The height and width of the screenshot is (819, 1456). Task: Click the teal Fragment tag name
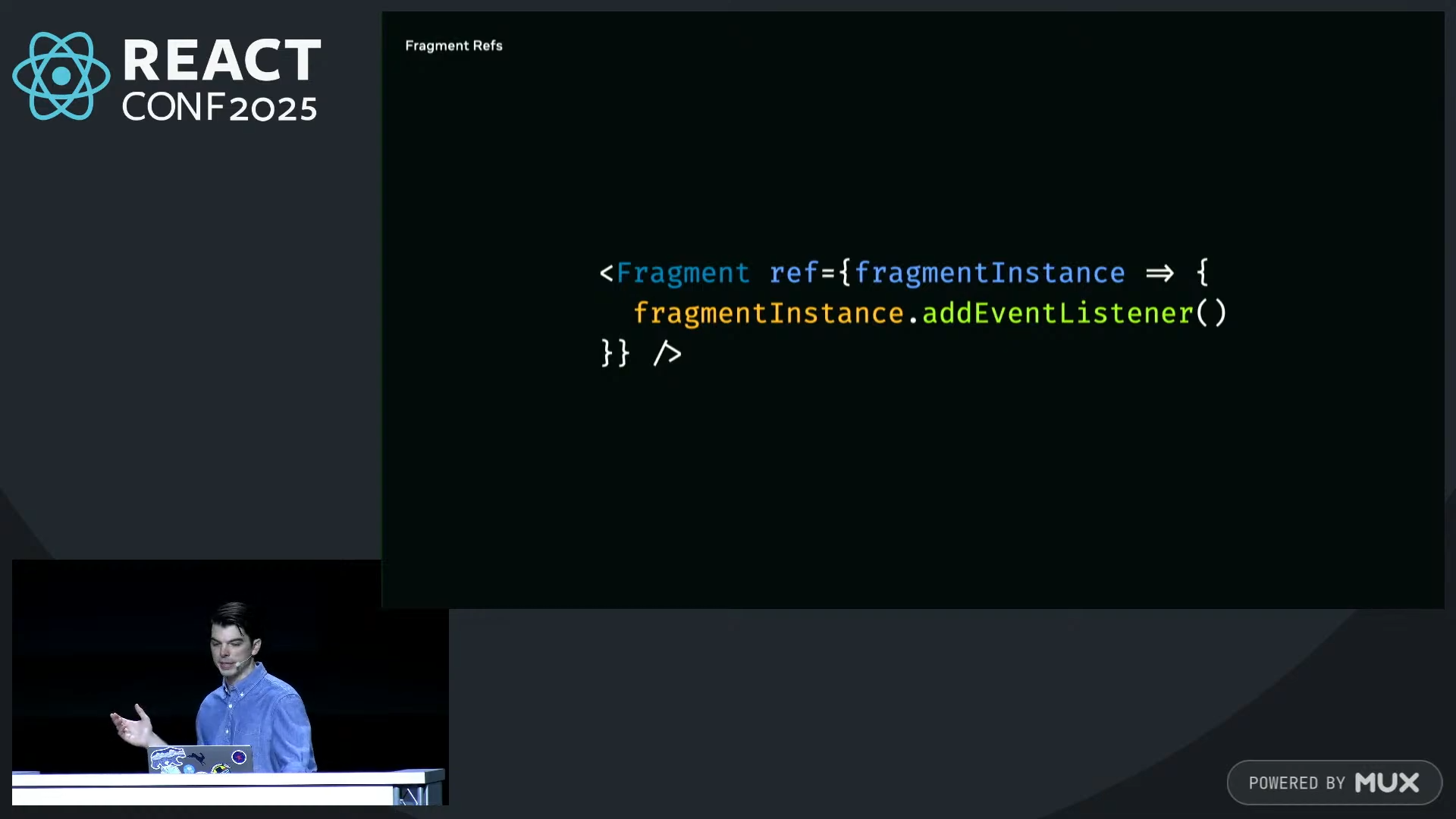tap(682, 273)
